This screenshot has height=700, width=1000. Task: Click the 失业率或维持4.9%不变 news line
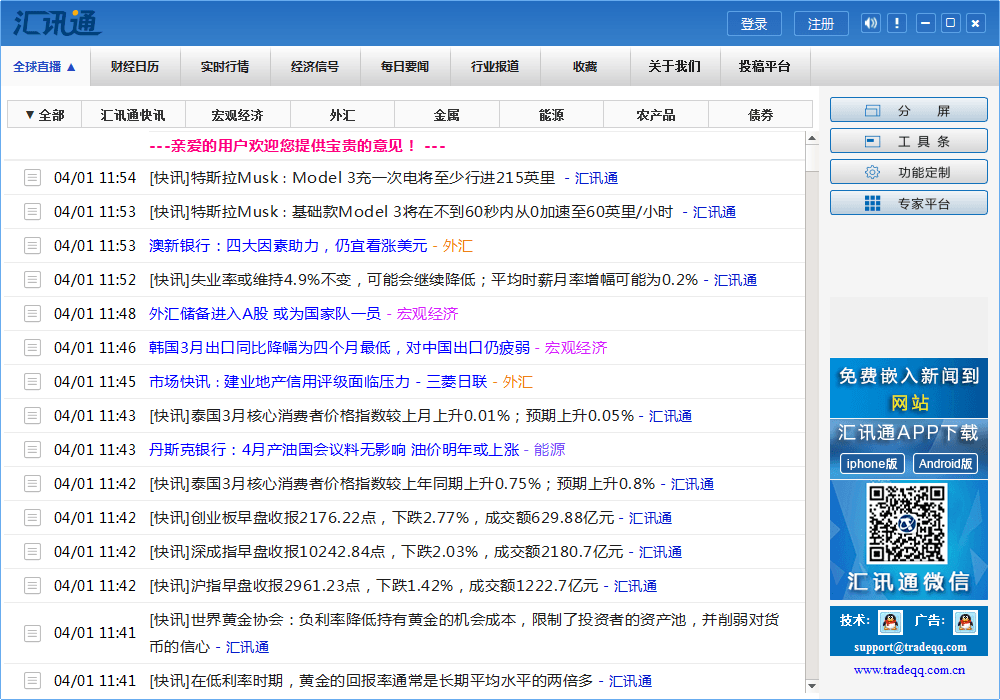(423, 279)
